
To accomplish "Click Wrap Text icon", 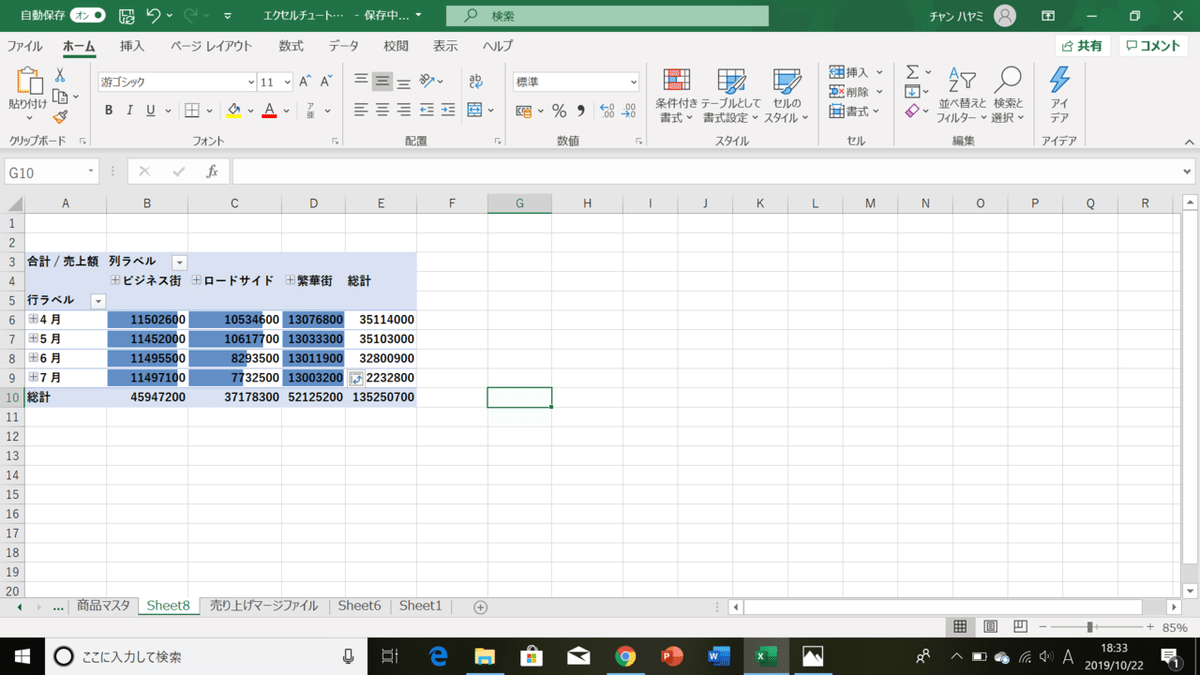I will (x=476, y=82).
